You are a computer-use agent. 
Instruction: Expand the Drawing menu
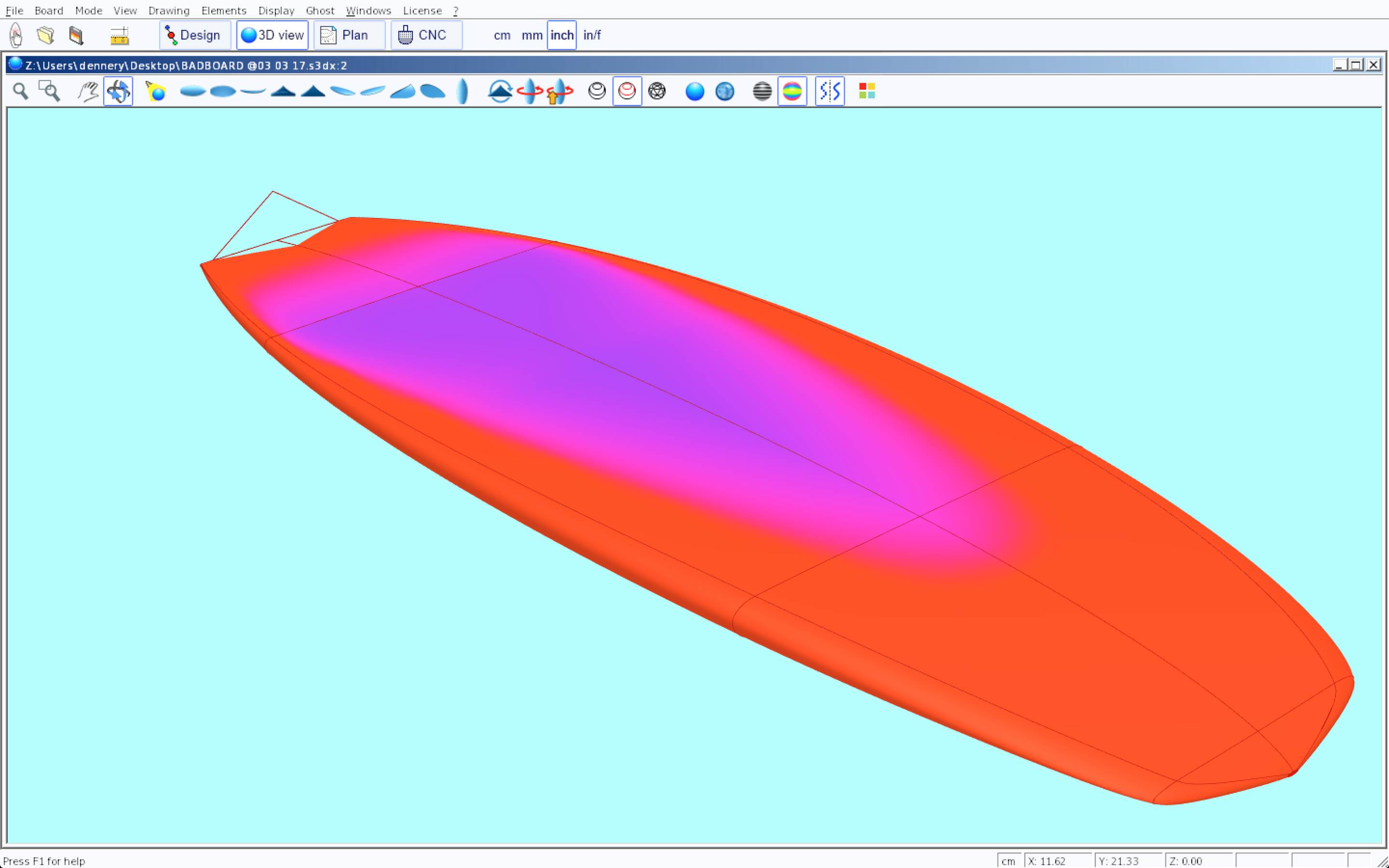(169, 11)
